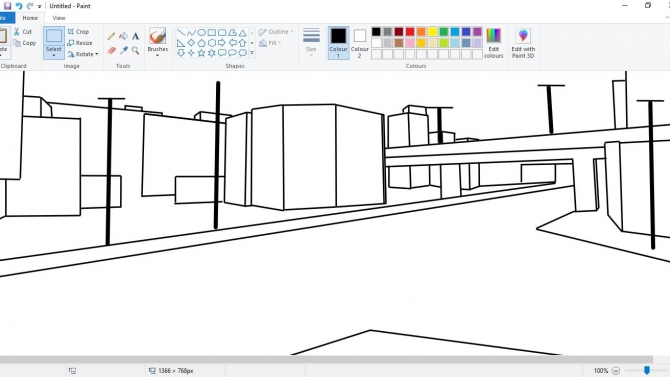Collapse the ribbon with the chevron

click(x=667, y=18)
